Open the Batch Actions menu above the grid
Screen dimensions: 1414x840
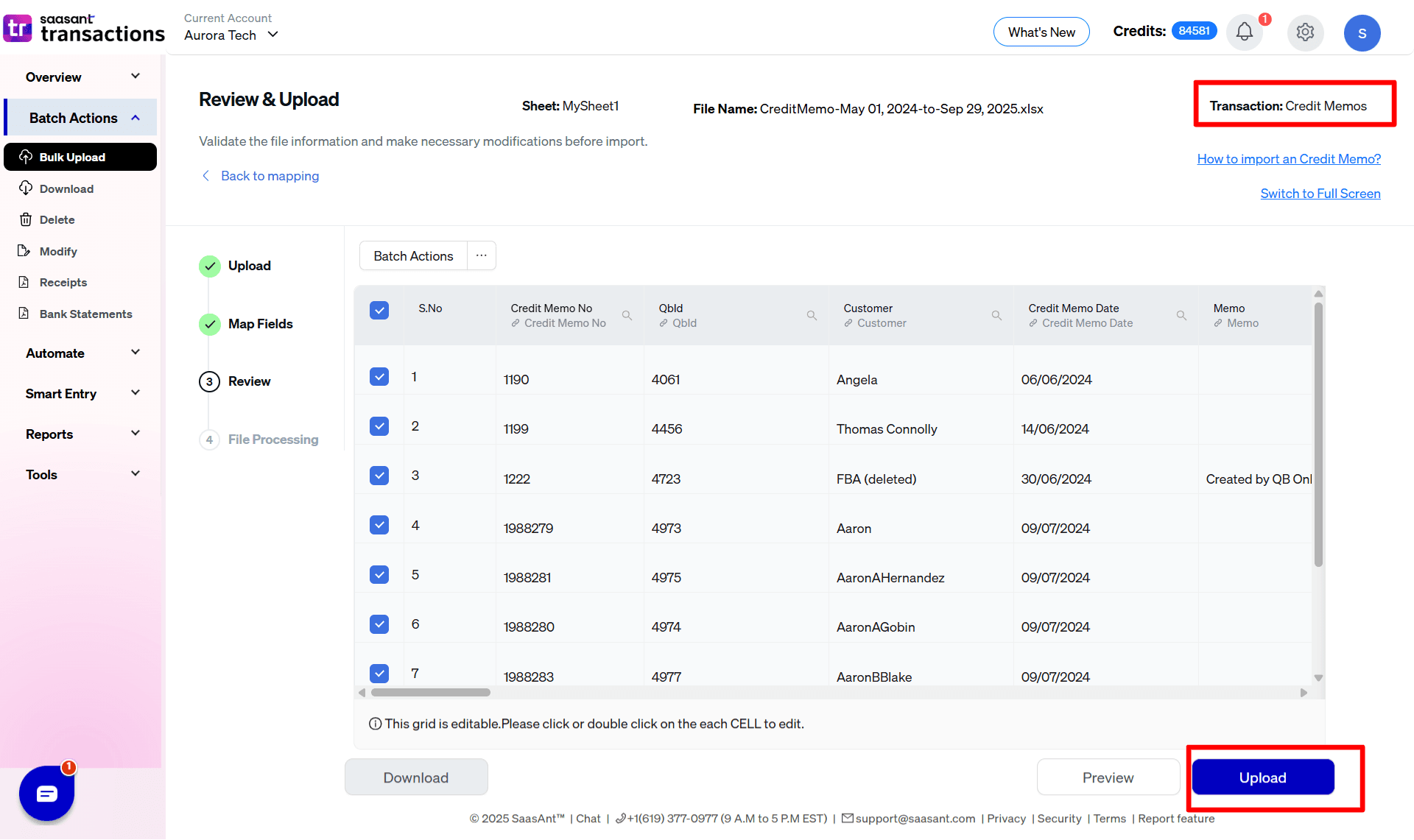pyautogui.click(x=412, y=255)
